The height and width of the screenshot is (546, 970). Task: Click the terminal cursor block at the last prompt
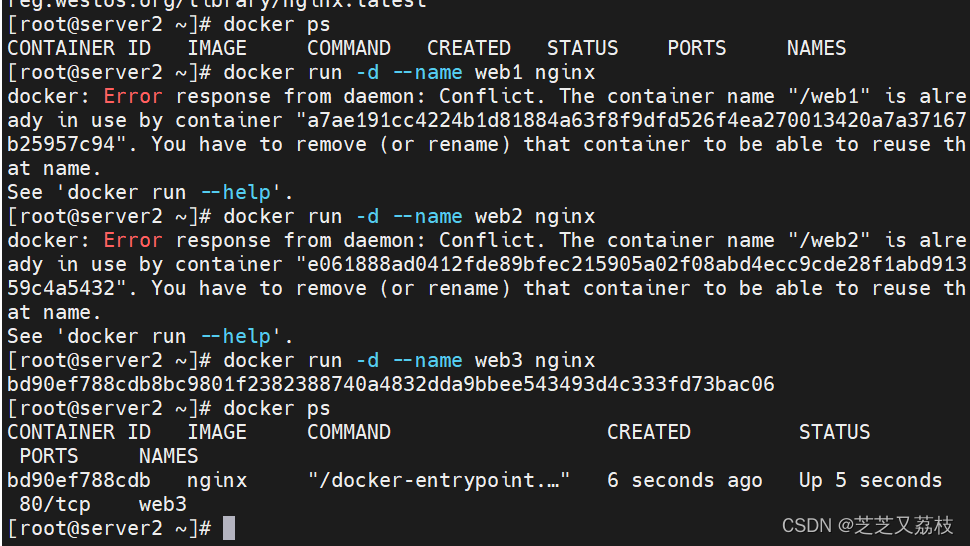(x=229, y=528)
